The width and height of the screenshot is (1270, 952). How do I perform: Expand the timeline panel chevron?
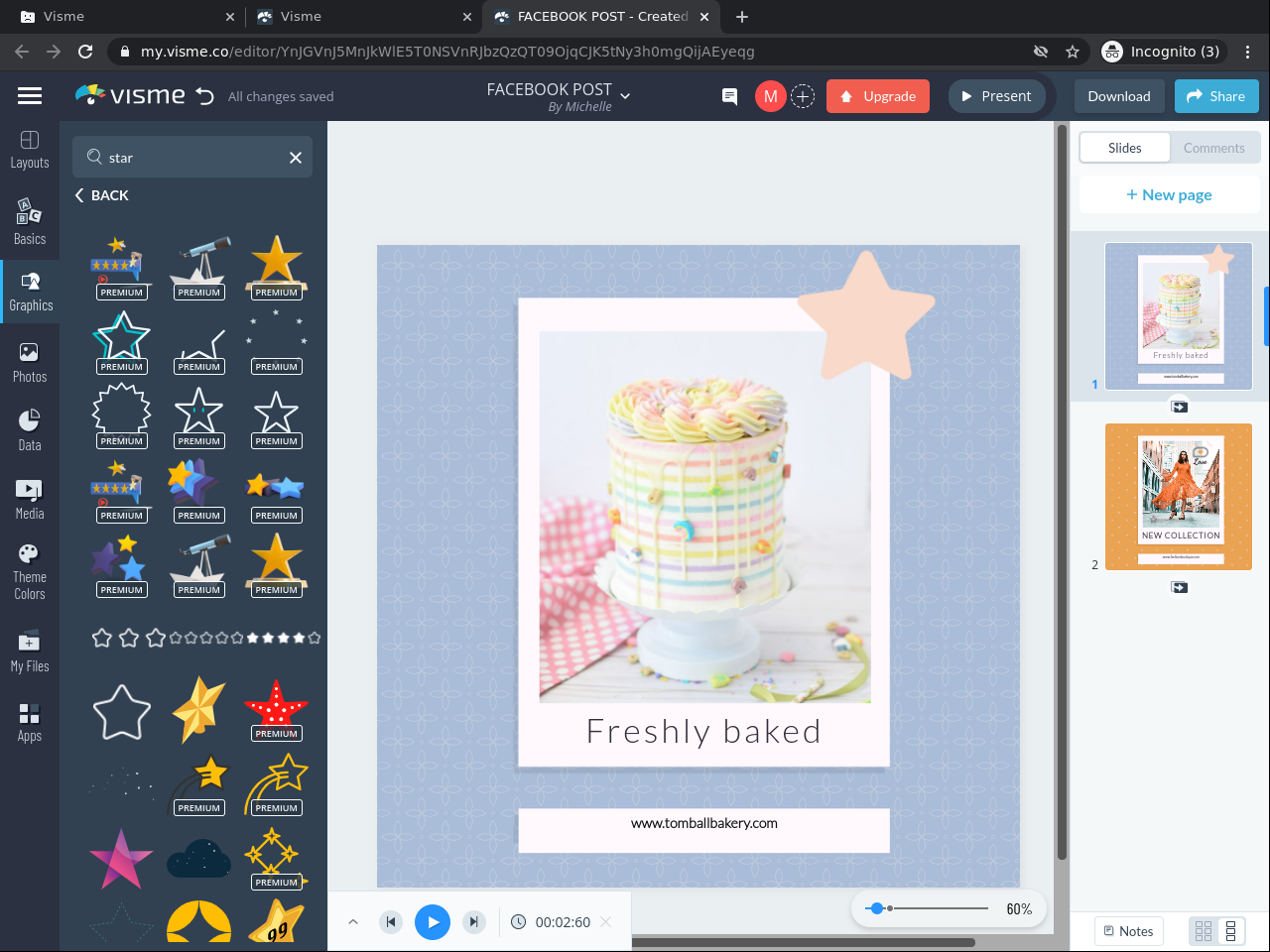click(353, 922)
